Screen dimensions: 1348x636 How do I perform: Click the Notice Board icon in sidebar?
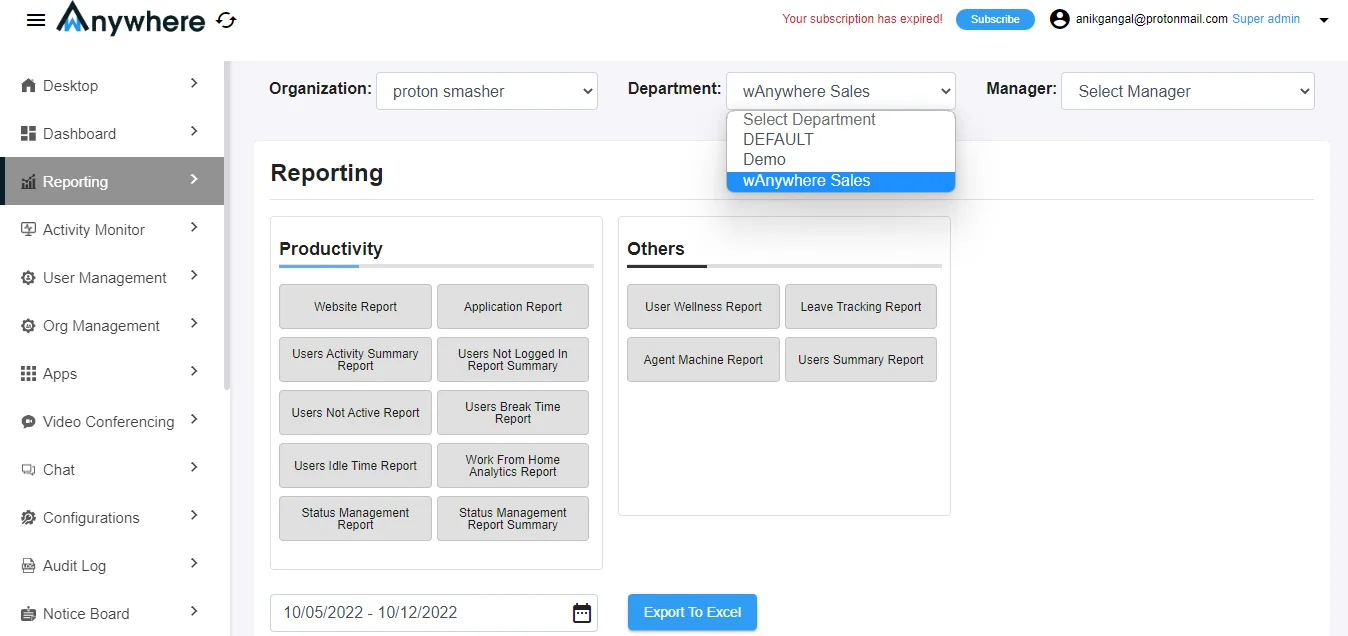(28, 614)
